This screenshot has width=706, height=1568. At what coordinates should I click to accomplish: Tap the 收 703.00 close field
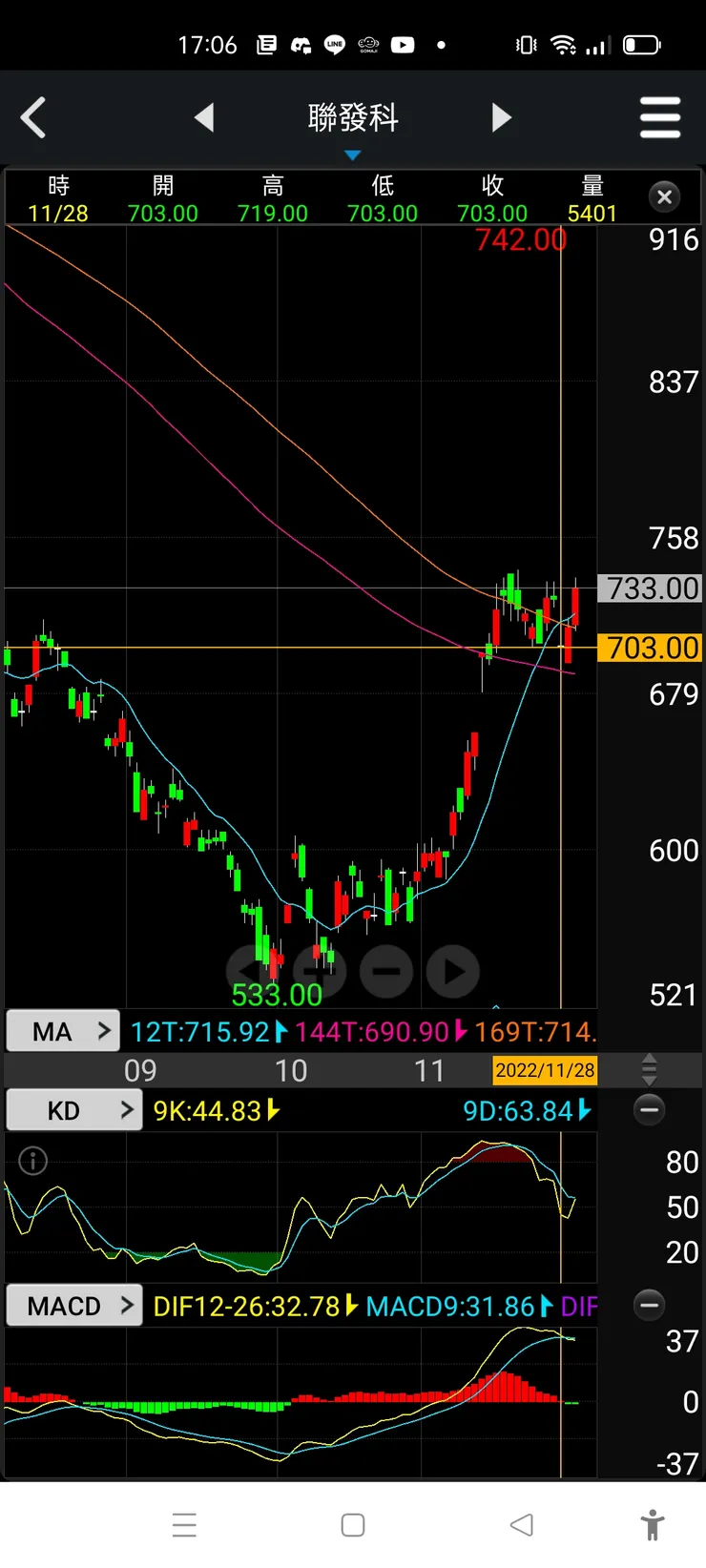coord(492,198)
